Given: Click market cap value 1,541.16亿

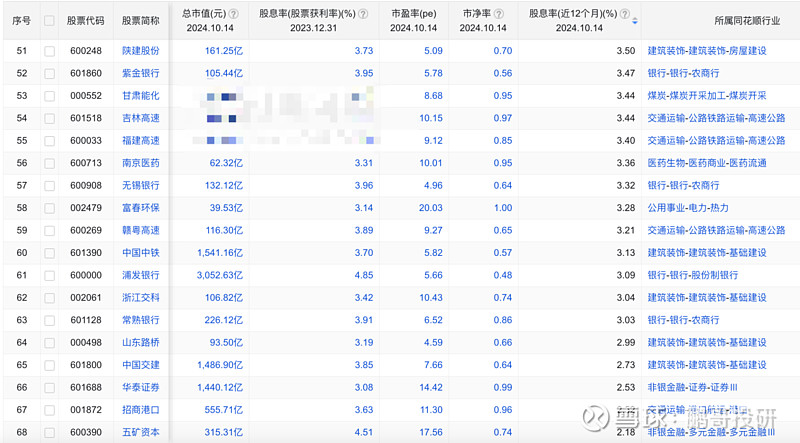Looking at the screenshot, I should pyautogui.click(x=220, y=253).
